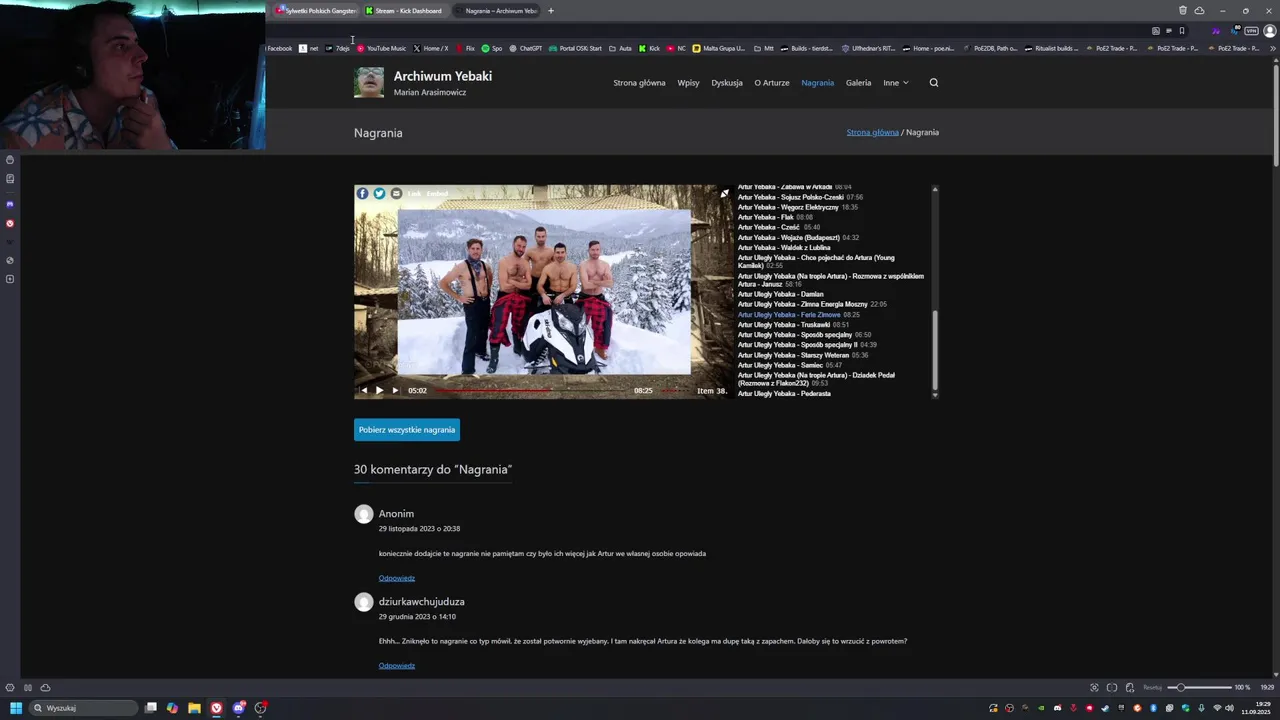This screenshot has height=720, width=1280.
Task: Open the O Arturze page
Action: 772,83
